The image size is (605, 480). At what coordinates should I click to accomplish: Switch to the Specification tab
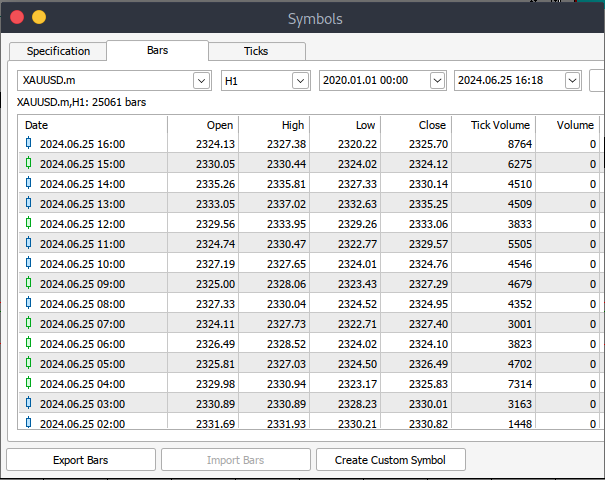(x=58, y=51)
